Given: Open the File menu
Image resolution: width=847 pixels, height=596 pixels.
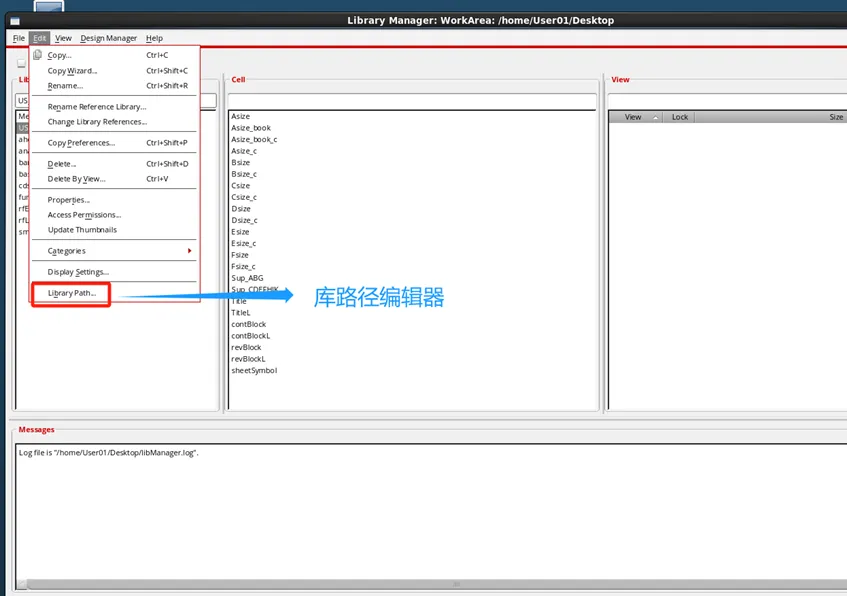Looking at the screenshot, I should (19, 38).
